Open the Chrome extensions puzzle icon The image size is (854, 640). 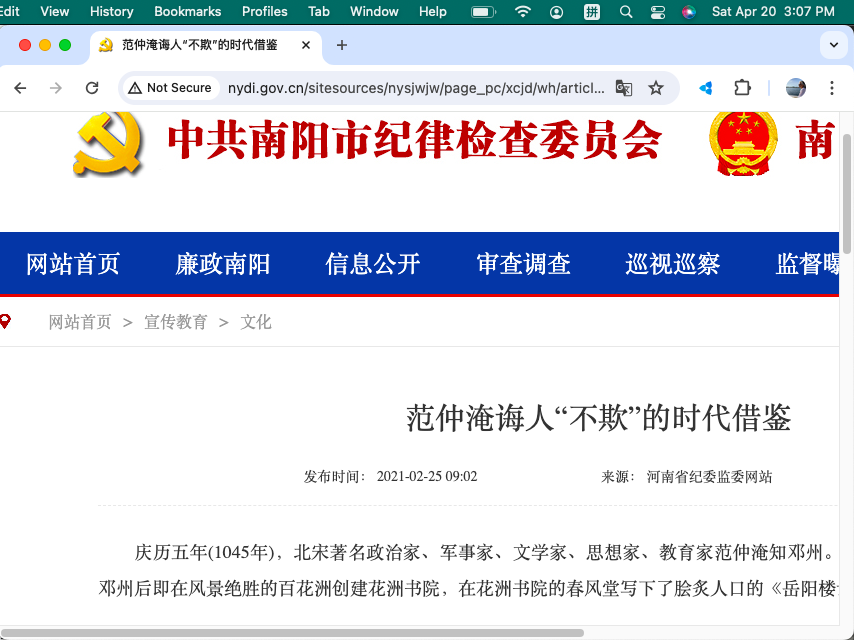(742, 88)
